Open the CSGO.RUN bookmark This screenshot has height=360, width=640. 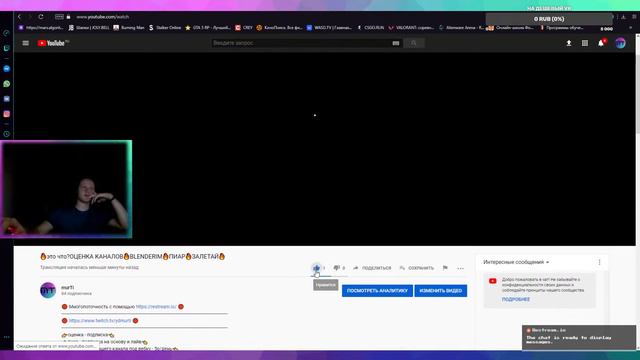coord(371,28)
